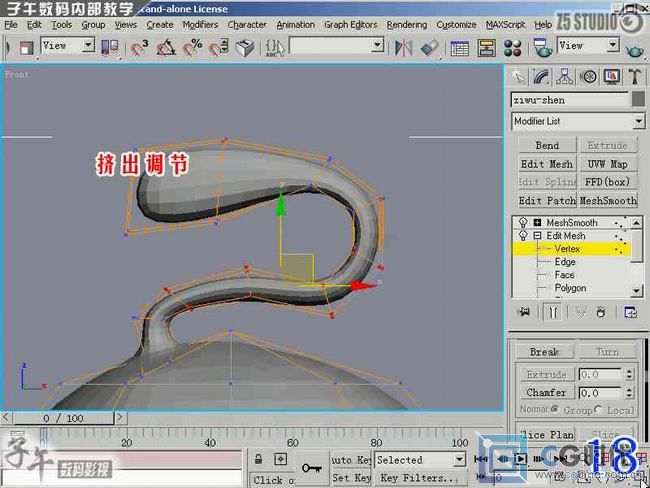Switch to the Utilities hammer tab
The width and height of the screenshot is (650, 488).
(635, 77)
